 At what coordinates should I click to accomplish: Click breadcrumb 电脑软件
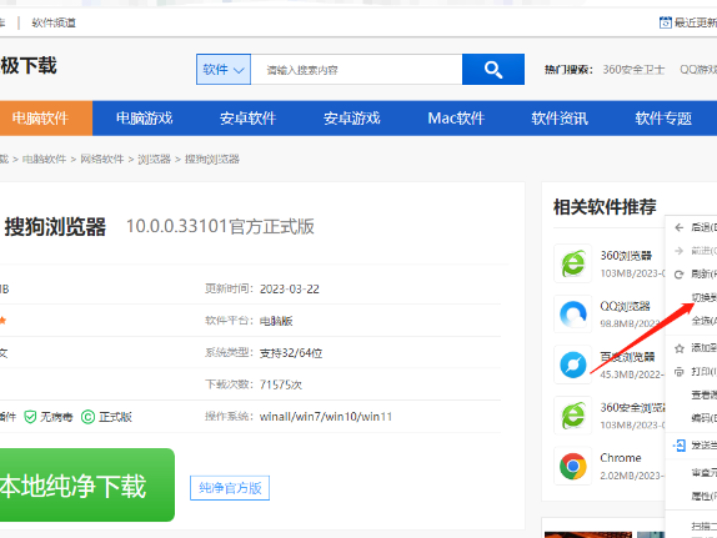pyautogui.click(x=44, y=159)
